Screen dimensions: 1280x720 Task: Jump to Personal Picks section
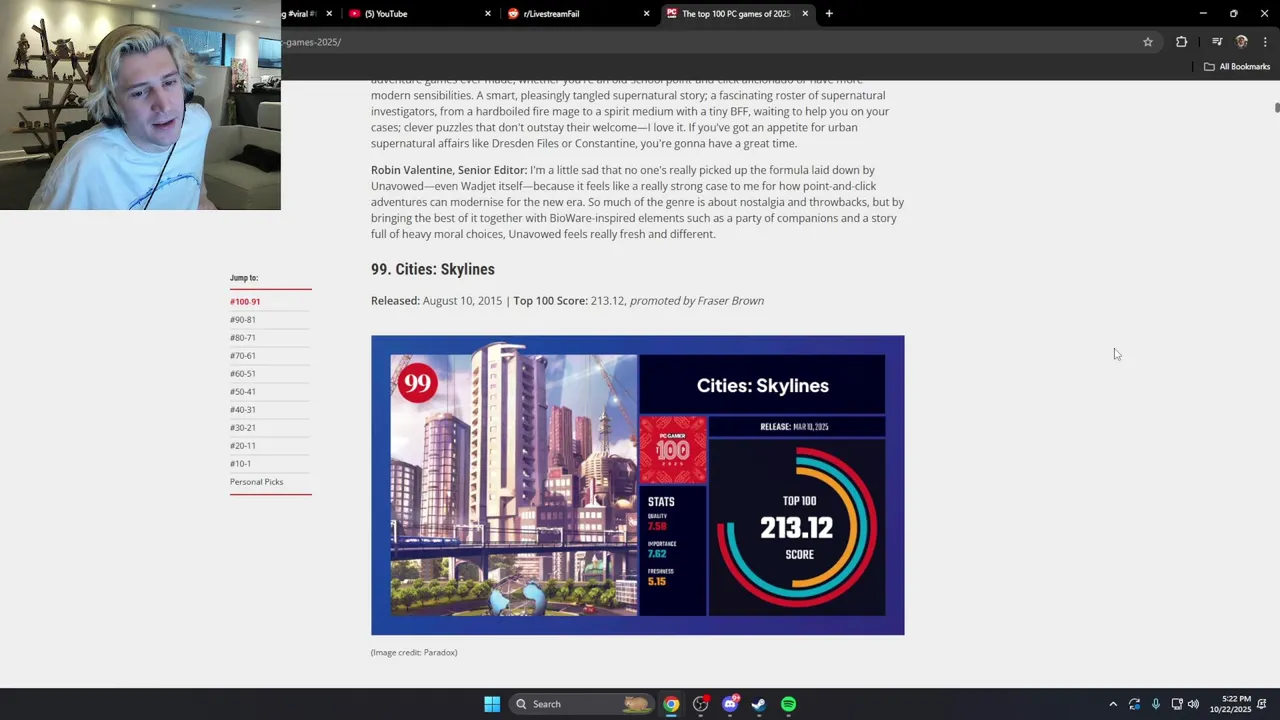[257, 481]
